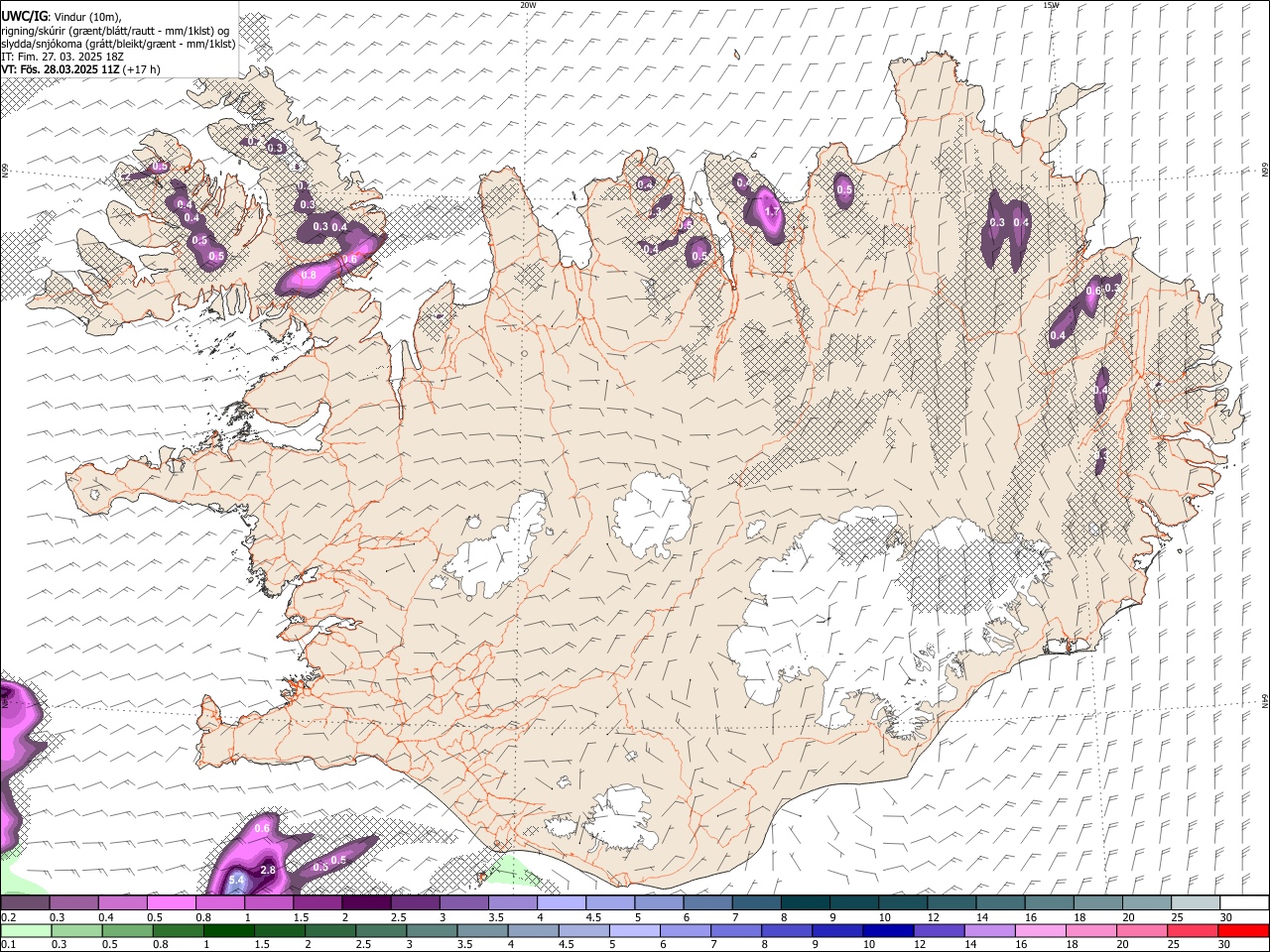
Task: Click the 15W longitude label at top
Action: [x=1051, y=5]
